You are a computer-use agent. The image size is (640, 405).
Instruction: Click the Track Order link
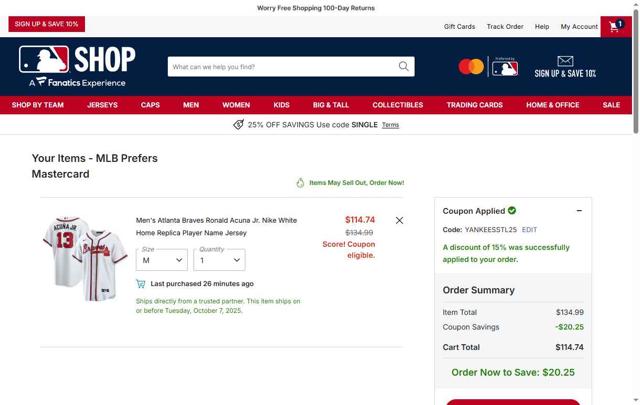coord(505,27)
